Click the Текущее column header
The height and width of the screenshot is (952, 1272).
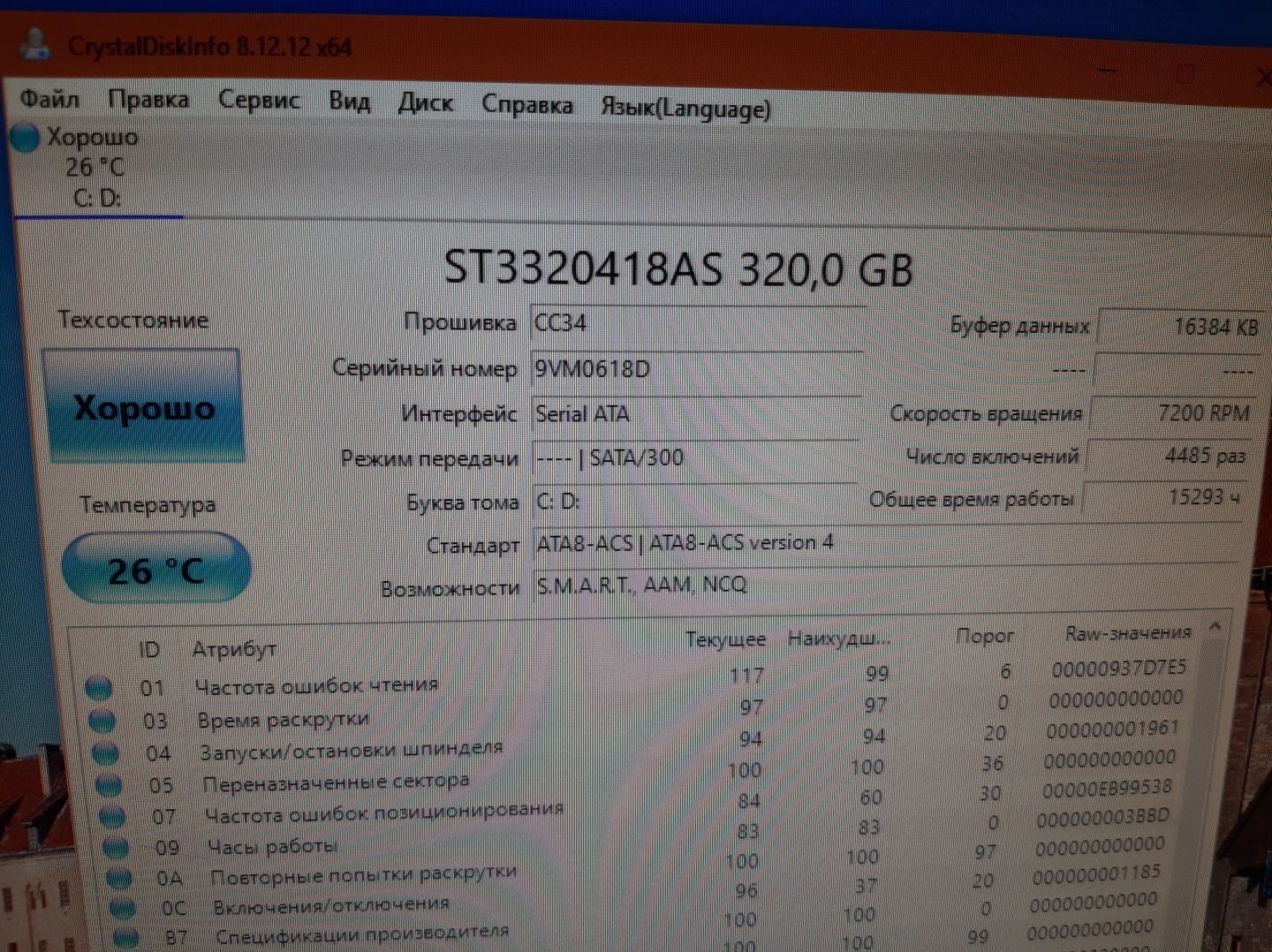pyautogui.click(x=725, y=639)
